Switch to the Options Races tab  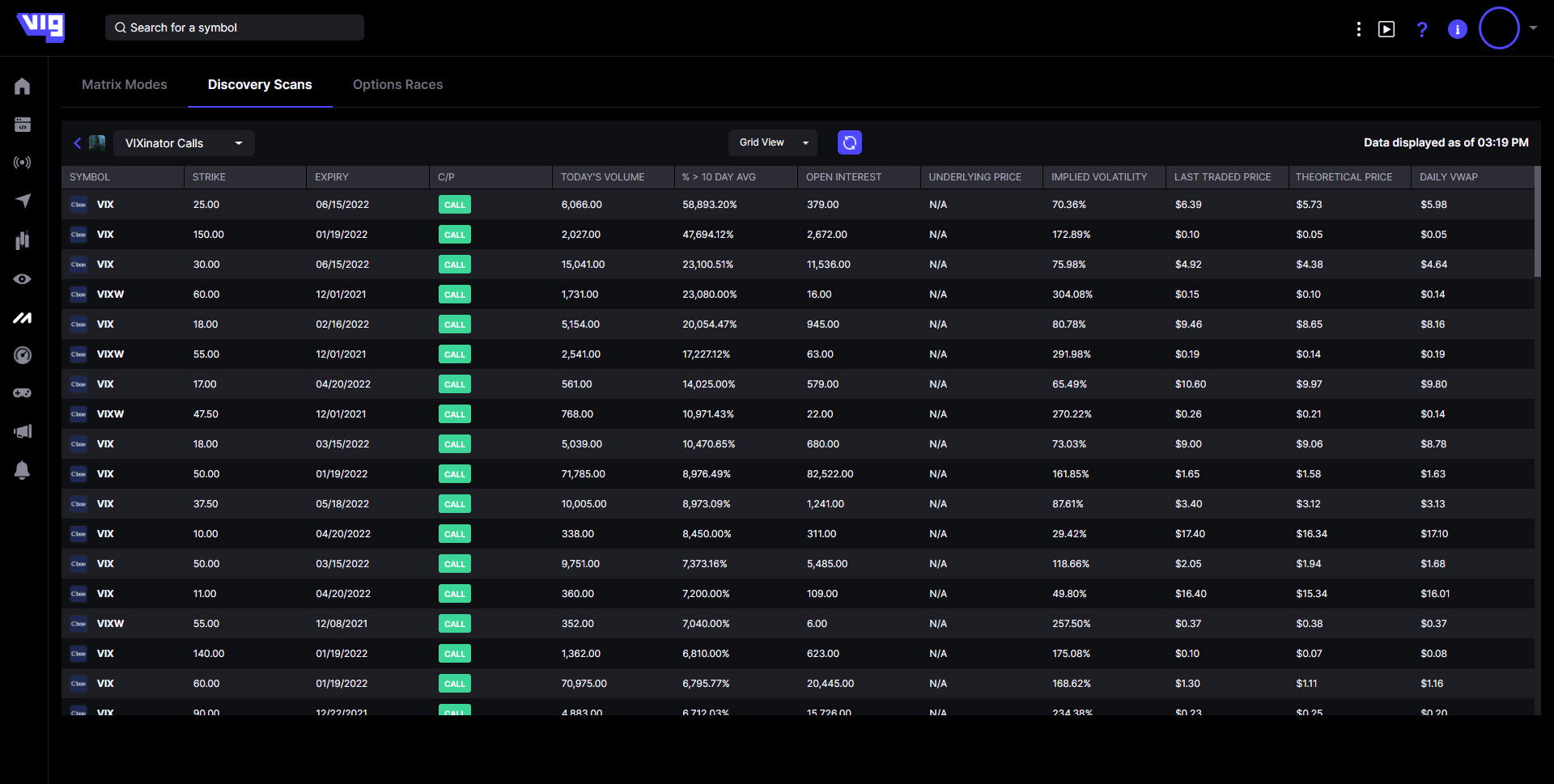coord(398,84)
